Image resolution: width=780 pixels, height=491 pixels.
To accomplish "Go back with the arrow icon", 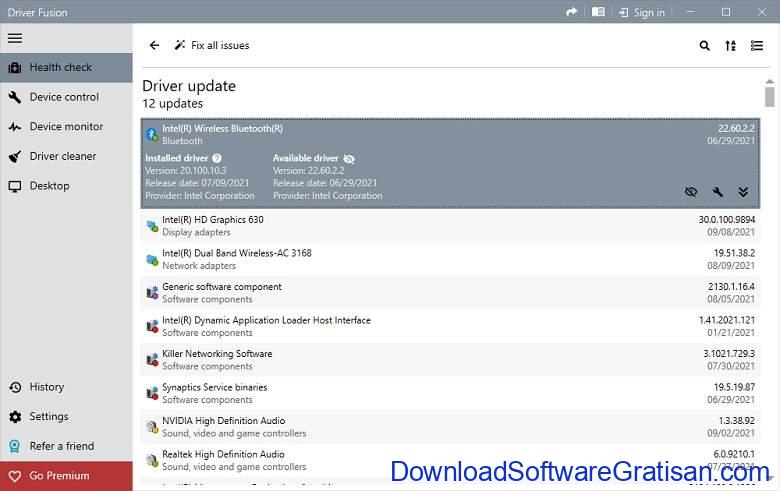I will click(x=154, y=45).
